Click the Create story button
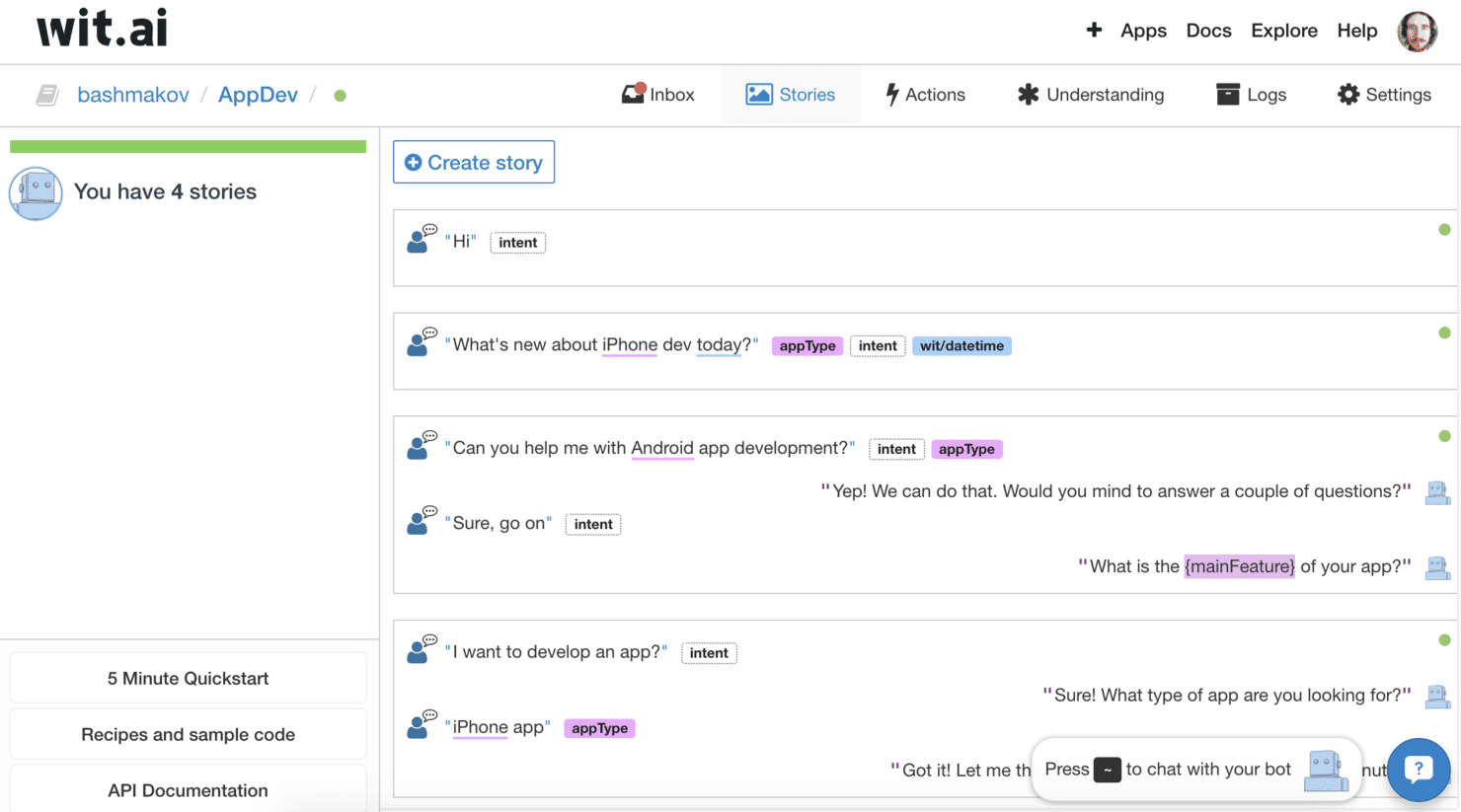The image size is (1461, 812). [474, 162]
